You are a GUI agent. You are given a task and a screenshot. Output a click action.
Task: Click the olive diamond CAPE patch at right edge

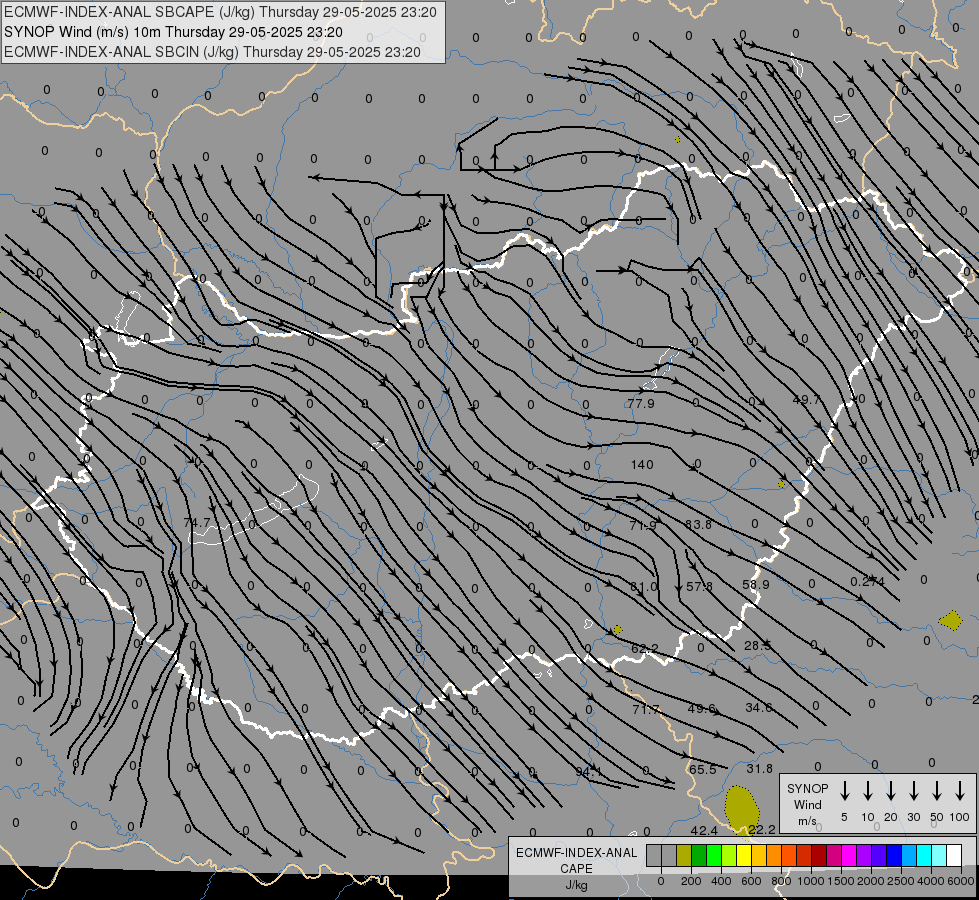950,620
